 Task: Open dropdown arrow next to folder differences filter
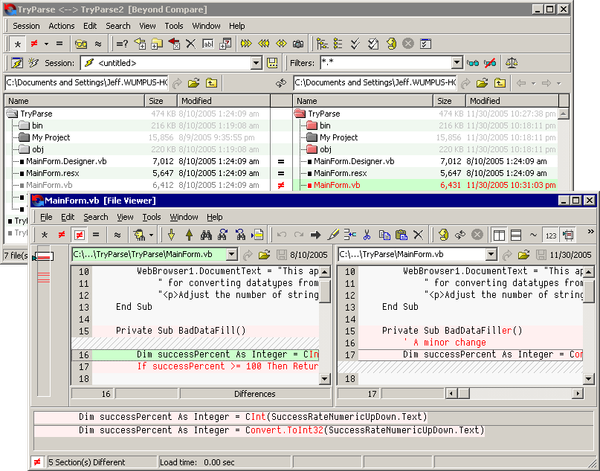46,44
